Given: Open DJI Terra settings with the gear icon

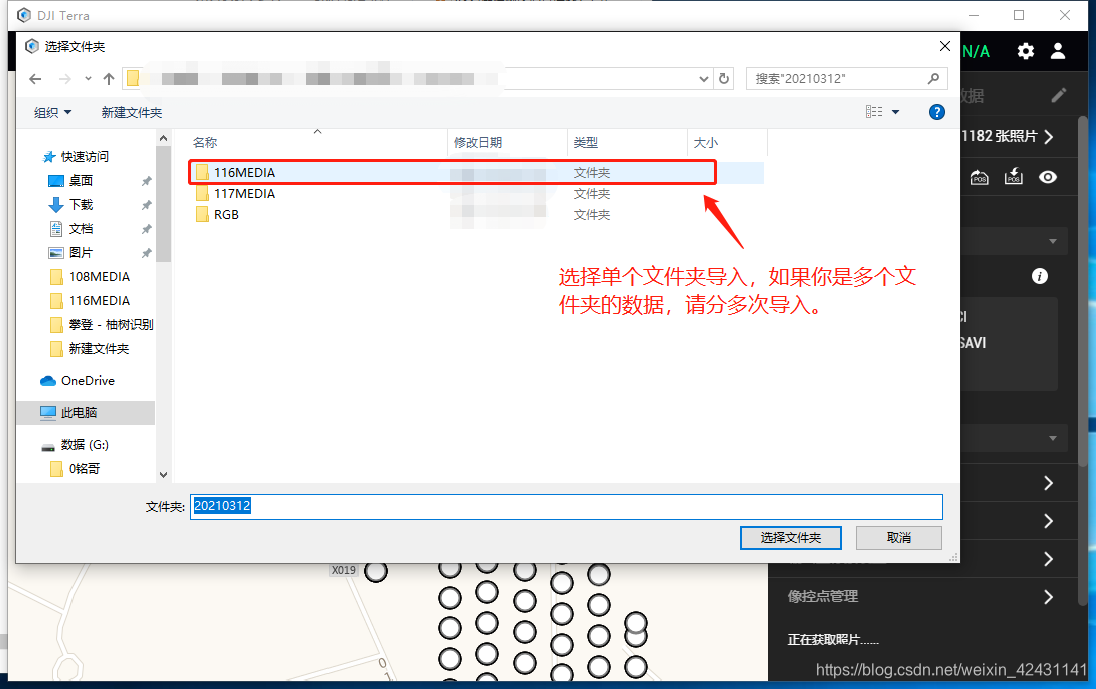Looking at the screenshot, I should pyautogui.click(x=1028, y=50).
